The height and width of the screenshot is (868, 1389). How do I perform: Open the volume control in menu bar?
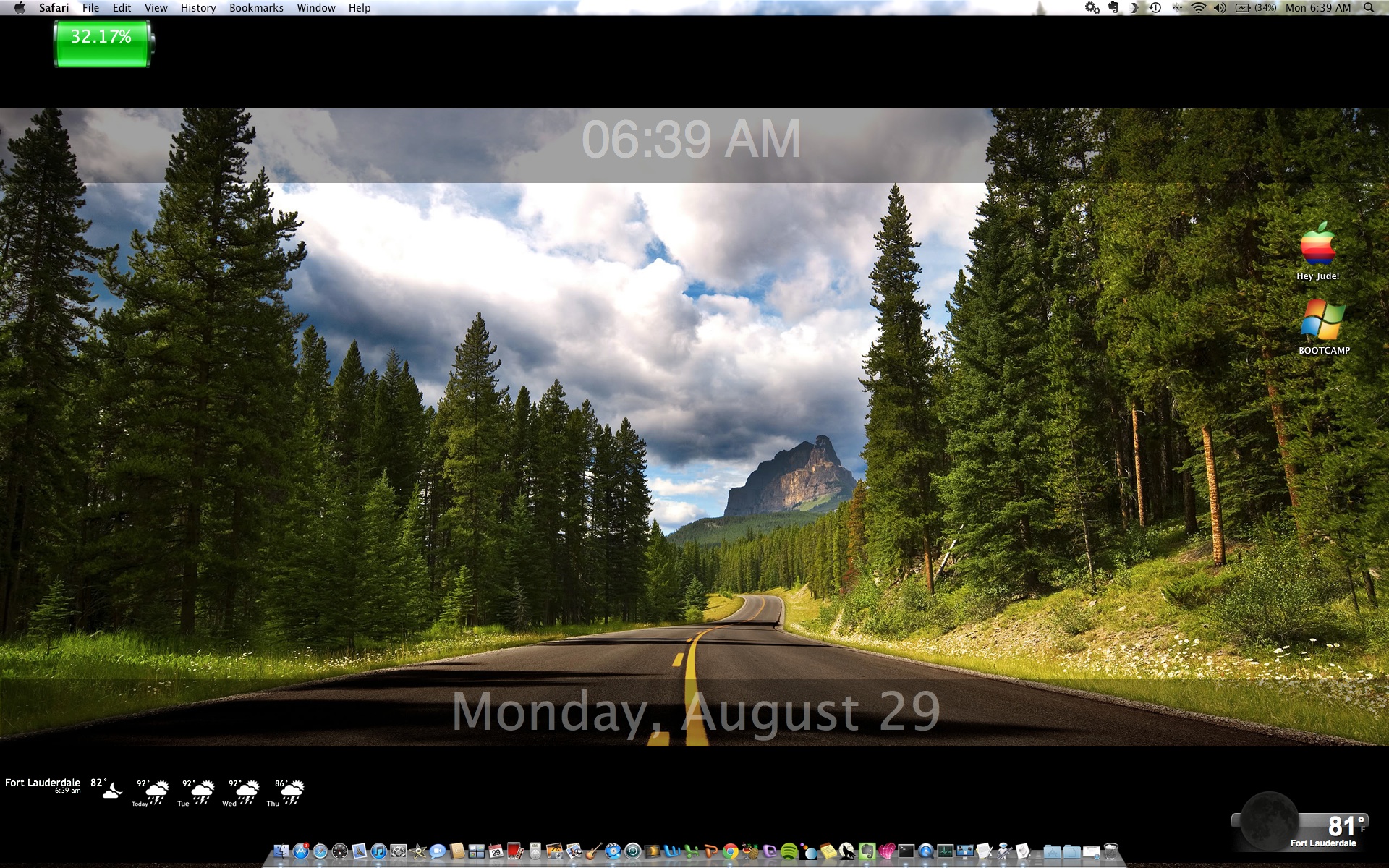coord(1220,8)
